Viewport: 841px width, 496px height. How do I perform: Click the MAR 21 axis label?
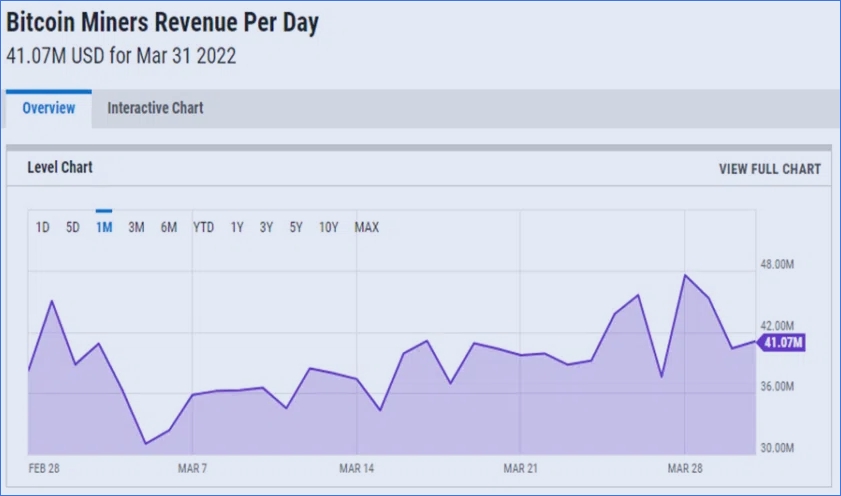click(520, 469)
